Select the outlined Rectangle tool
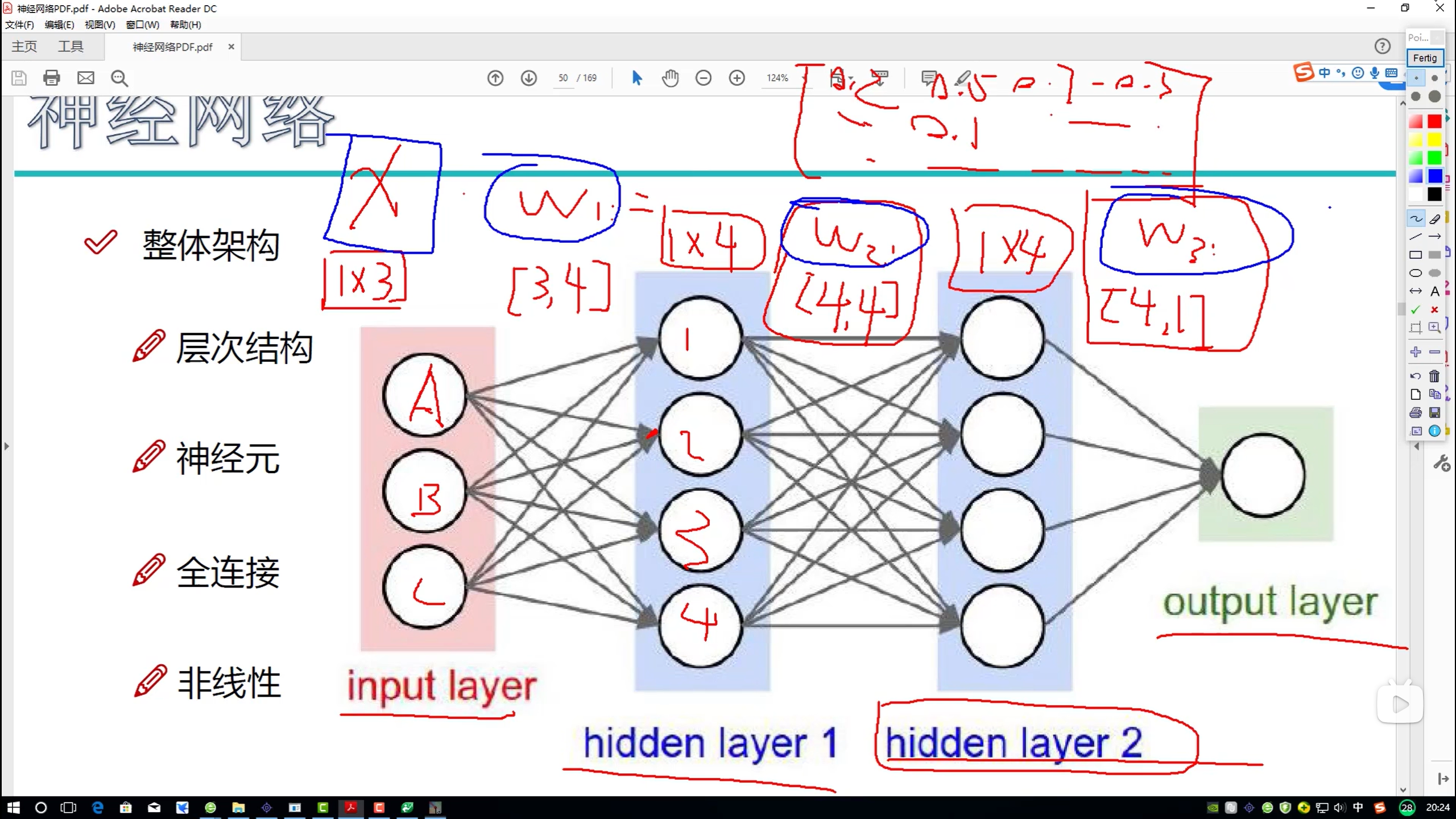 pyautogui.click(x=1416, y=255)
